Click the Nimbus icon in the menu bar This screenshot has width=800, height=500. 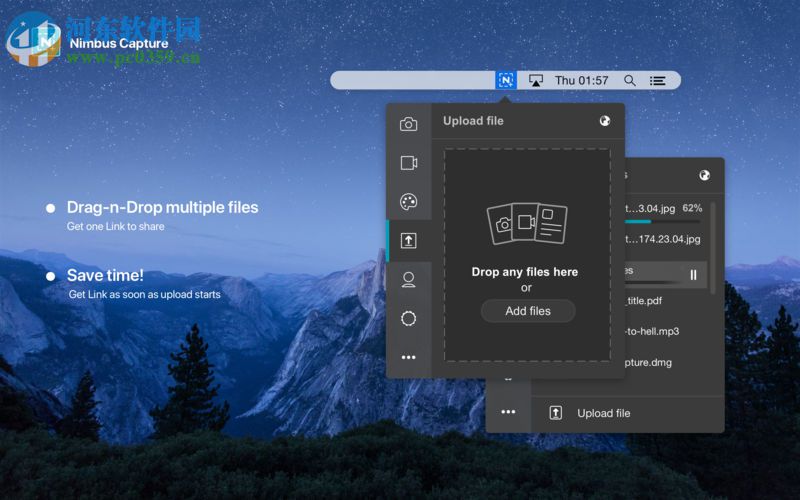[x=506, y=80]
